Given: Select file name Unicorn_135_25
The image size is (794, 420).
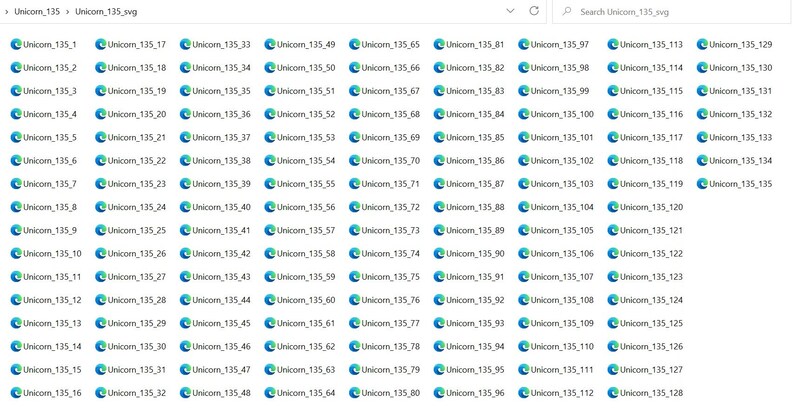Looking at the screenshot, I should 137,231.
